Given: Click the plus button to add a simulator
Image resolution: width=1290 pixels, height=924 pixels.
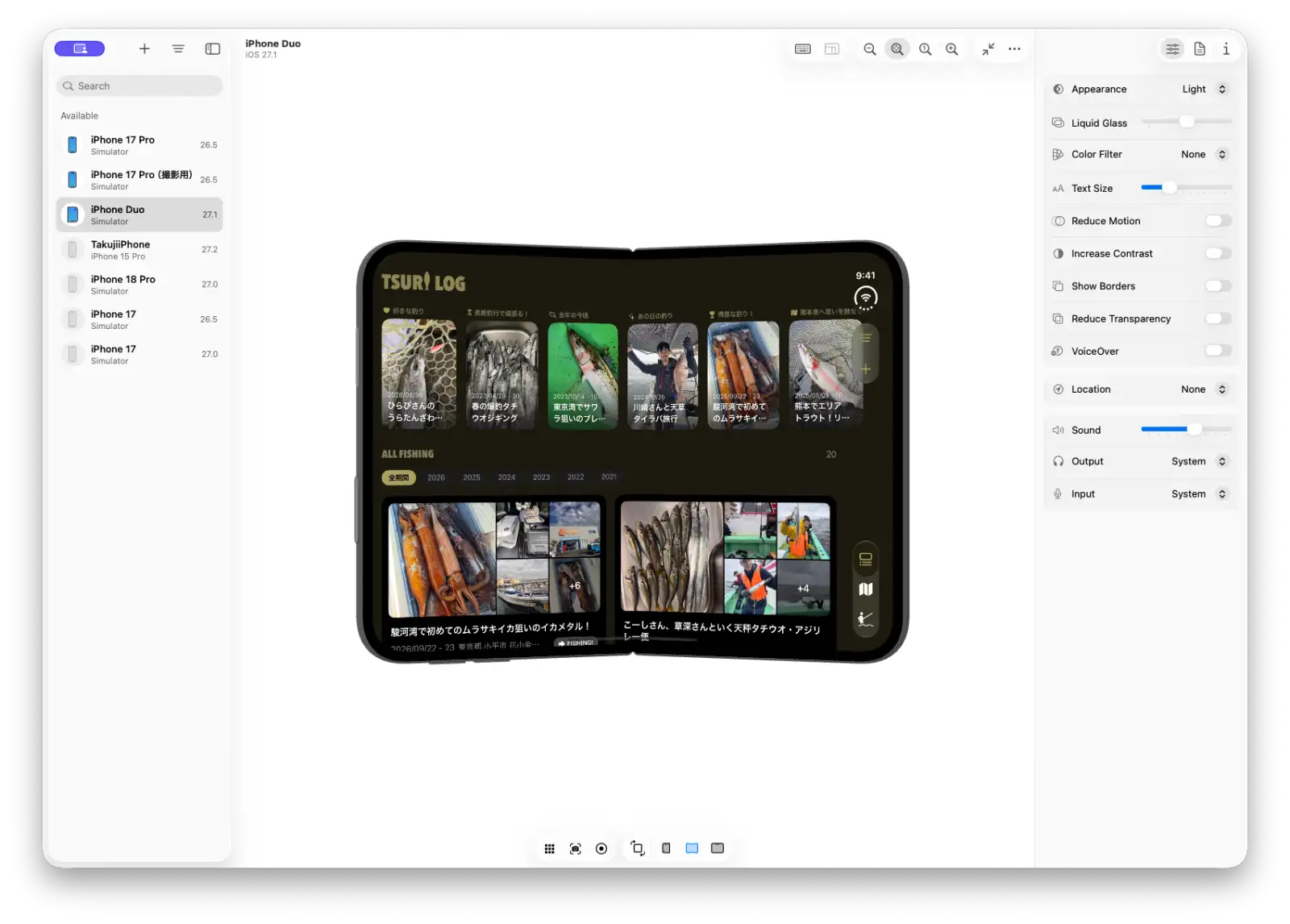Looking at the screenshot, I should pyautogui.click(x=144, y=49).
